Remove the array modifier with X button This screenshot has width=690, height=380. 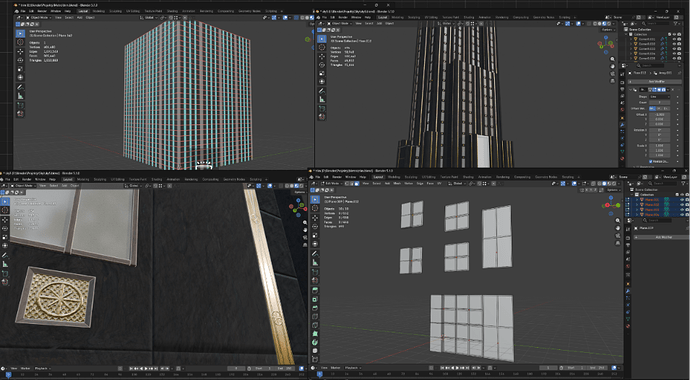pyautogui.click(x=673, y=89)
